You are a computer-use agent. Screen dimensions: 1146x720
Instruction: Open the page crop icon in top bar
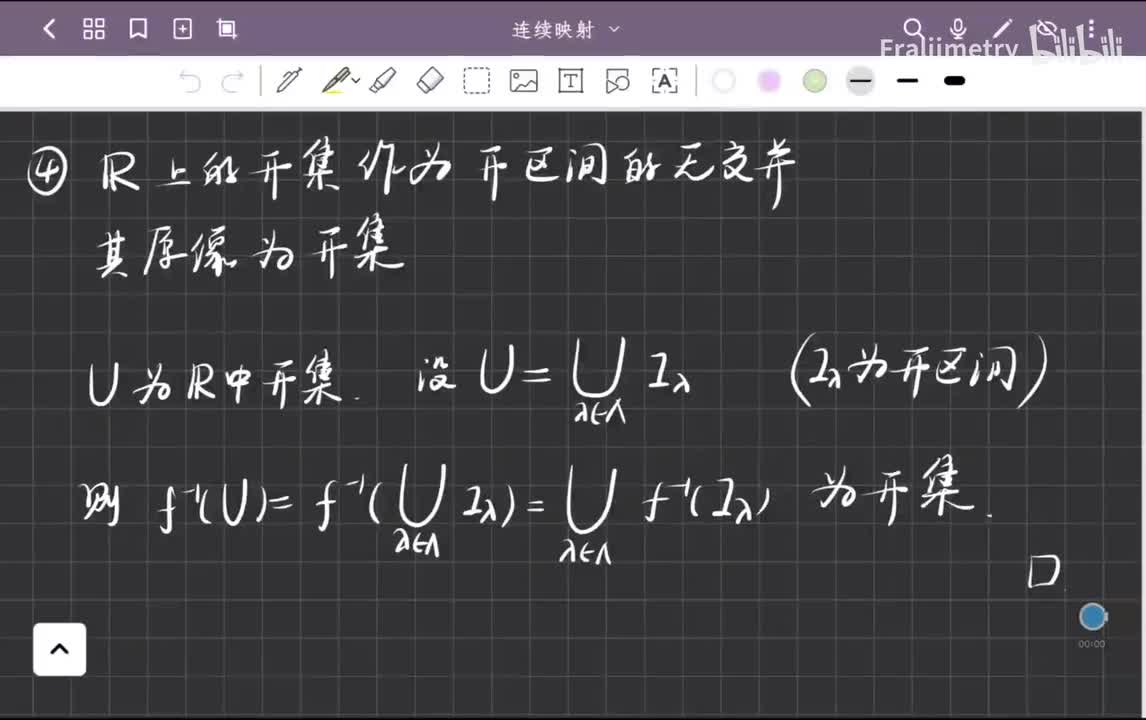[227, 29]
